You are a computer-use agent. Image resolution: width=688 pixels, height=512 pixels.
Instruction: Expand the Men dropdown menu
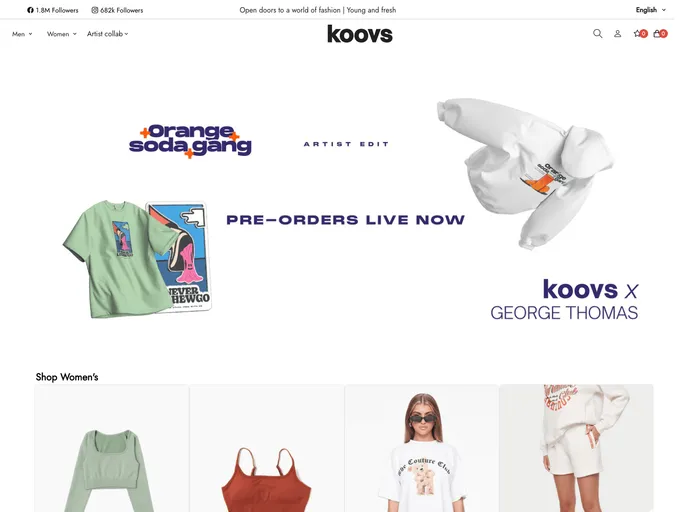point(22,34)
